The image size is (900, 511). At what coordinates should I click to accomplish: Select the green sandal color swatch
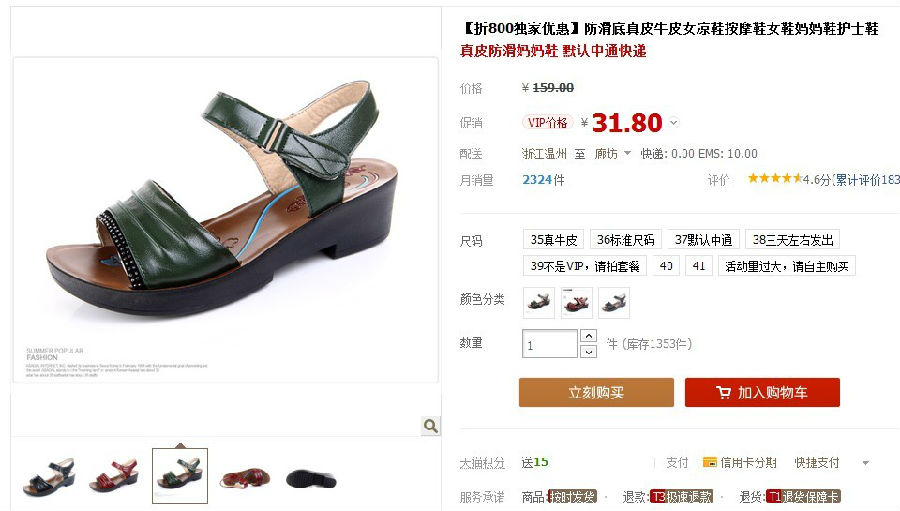click(x=539, y=303)
